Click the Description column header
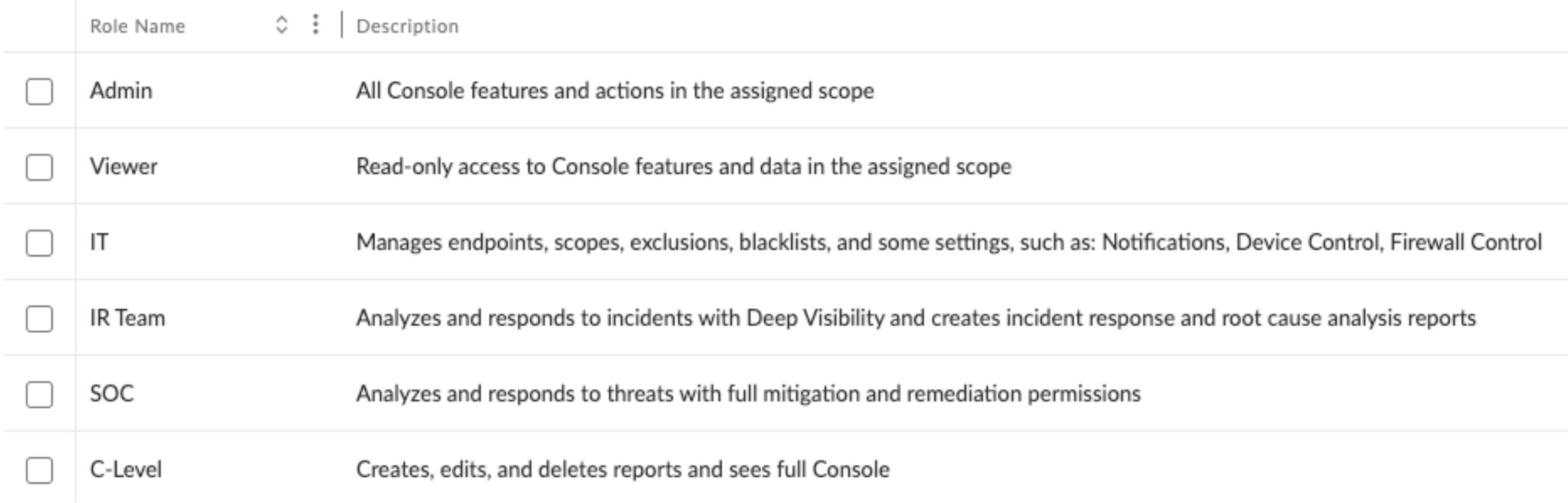Screen dimensions: 1568x503 coord(407,26)
